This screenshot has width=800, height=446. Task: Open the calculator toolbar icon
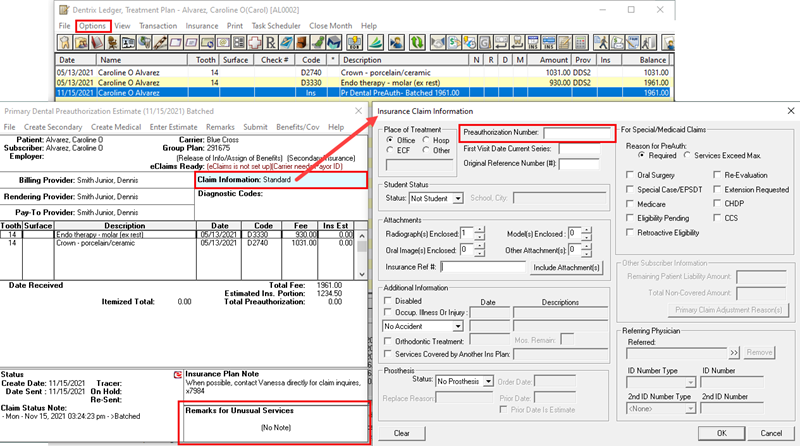(580, 43)
